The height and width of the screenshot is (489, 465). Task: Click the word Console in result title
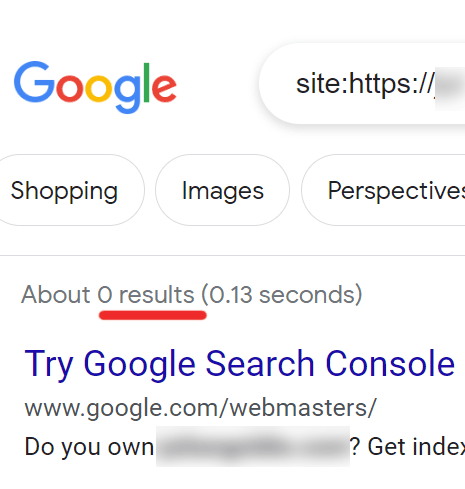[390, 364]
